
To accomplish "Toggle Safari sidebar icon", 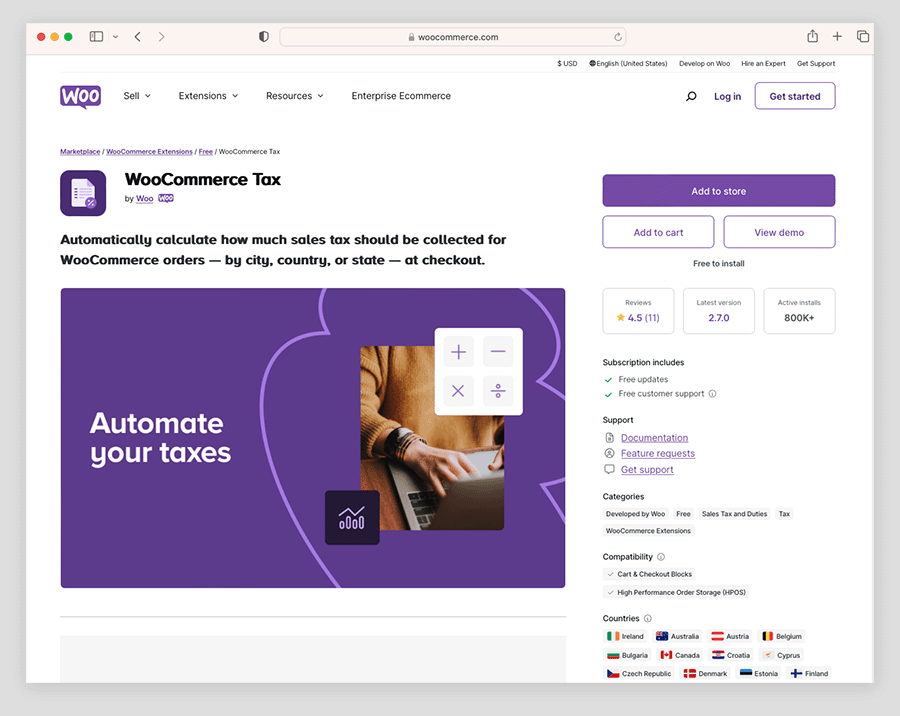I will [96, 37].
